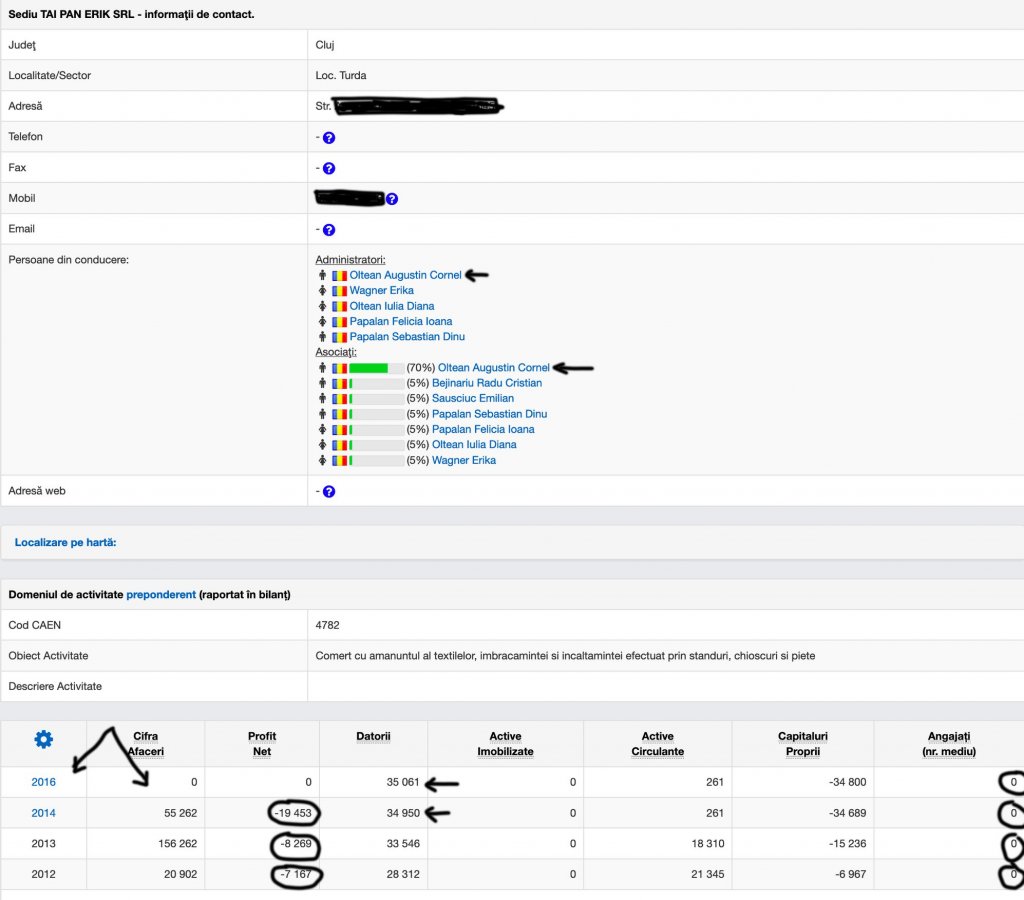Viewport: 1024px width, 900px height.
Task: Click the Loc. Turda locality value
Action: pos(341,76)
